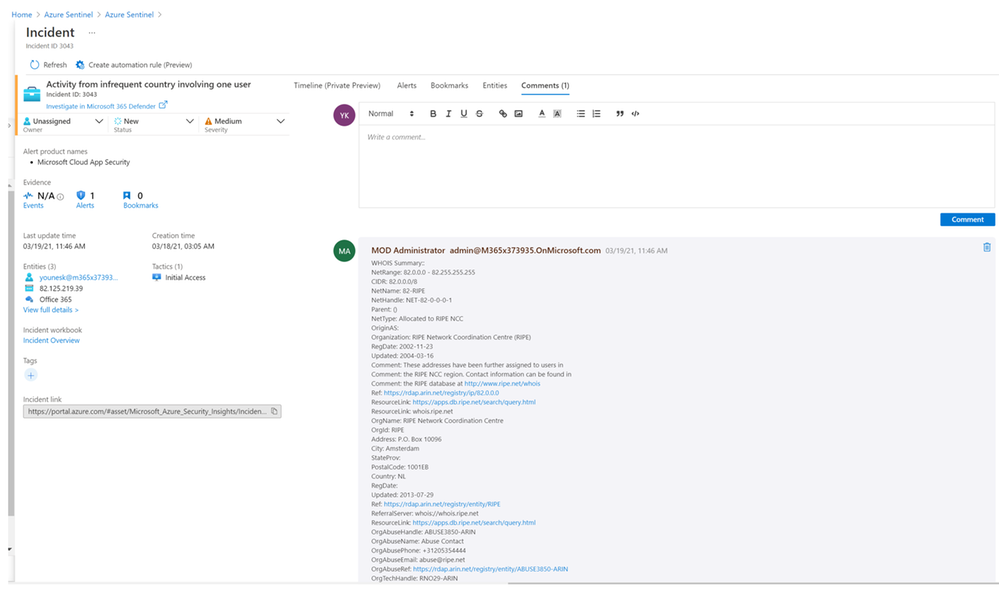The width and height of the screenshot is (999, 593).
Task: Delete the MOD Administrator comment
Action: coord(987,247)
